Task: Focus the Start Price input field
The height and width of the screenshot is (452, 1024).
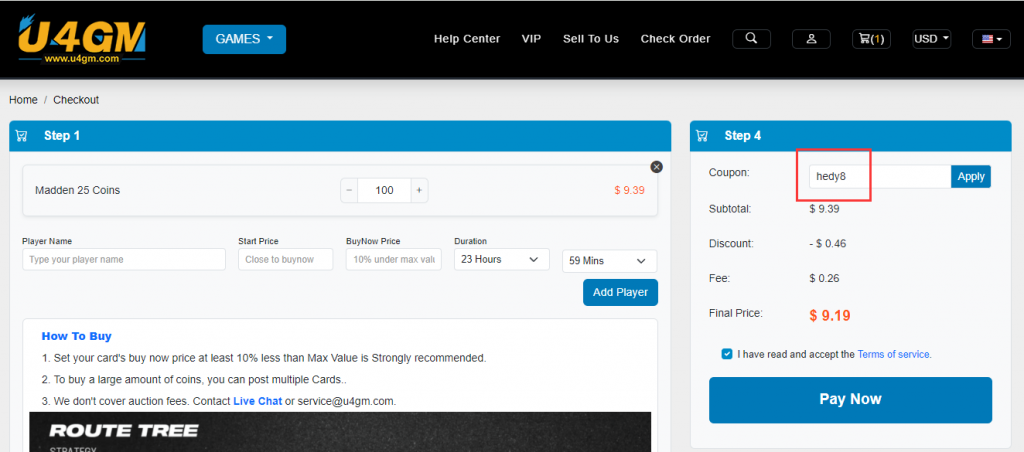Action: (x=285, y=259)
